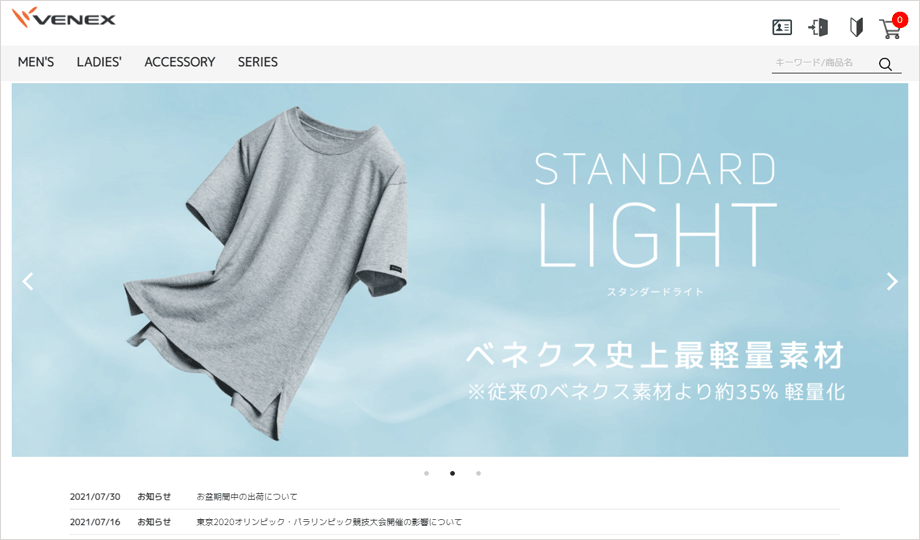
Task: Focus the keyword search field
Action: click(x=824, y=63)
